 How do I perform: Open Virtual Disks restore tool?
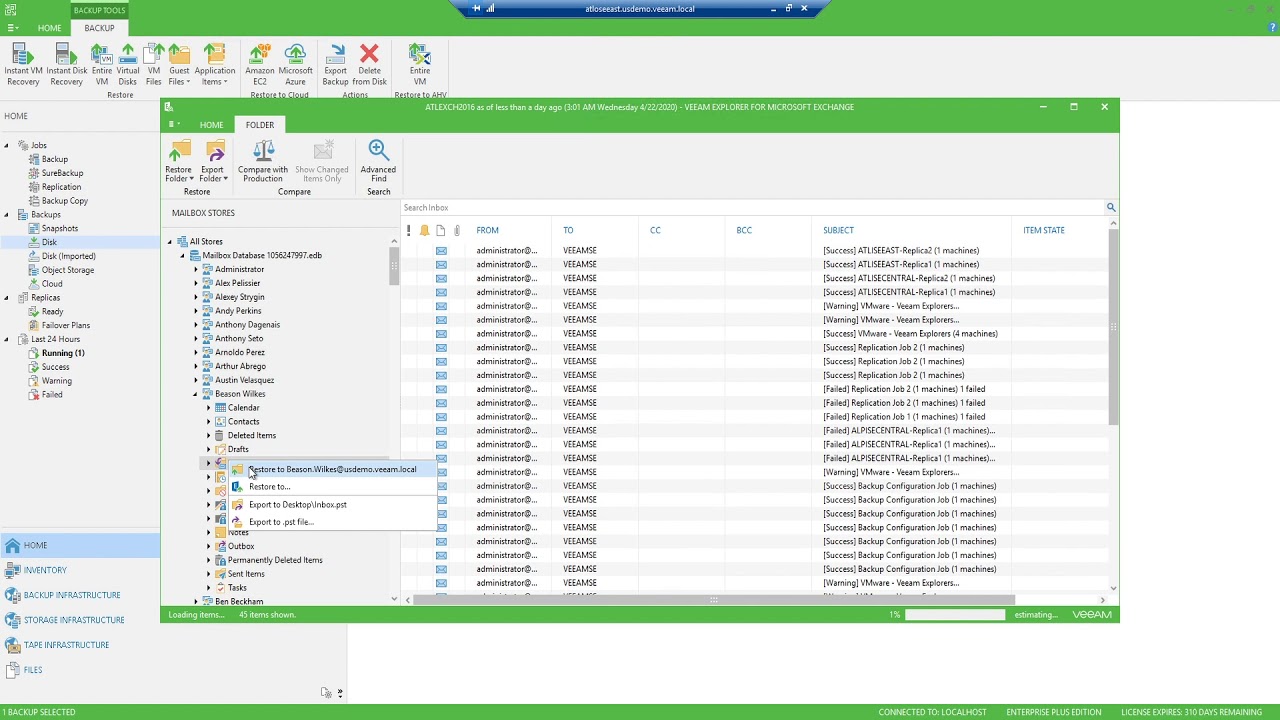(128, 65)
